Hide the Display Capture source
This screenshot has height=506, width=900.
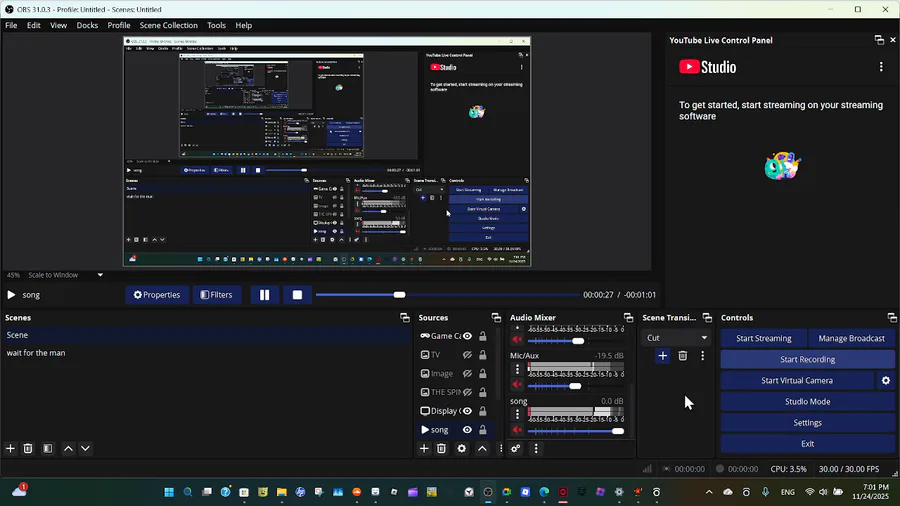click(467, 411)
